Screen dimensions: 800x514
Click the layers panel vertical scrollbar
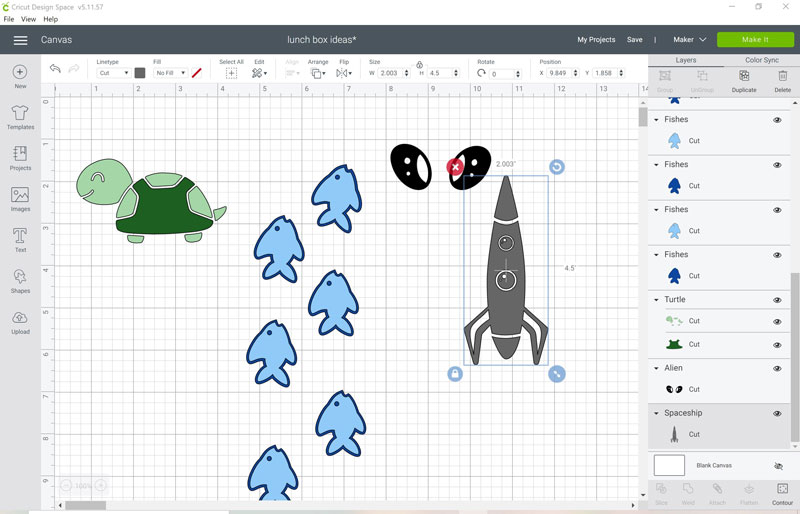click(x=794, y=357)
